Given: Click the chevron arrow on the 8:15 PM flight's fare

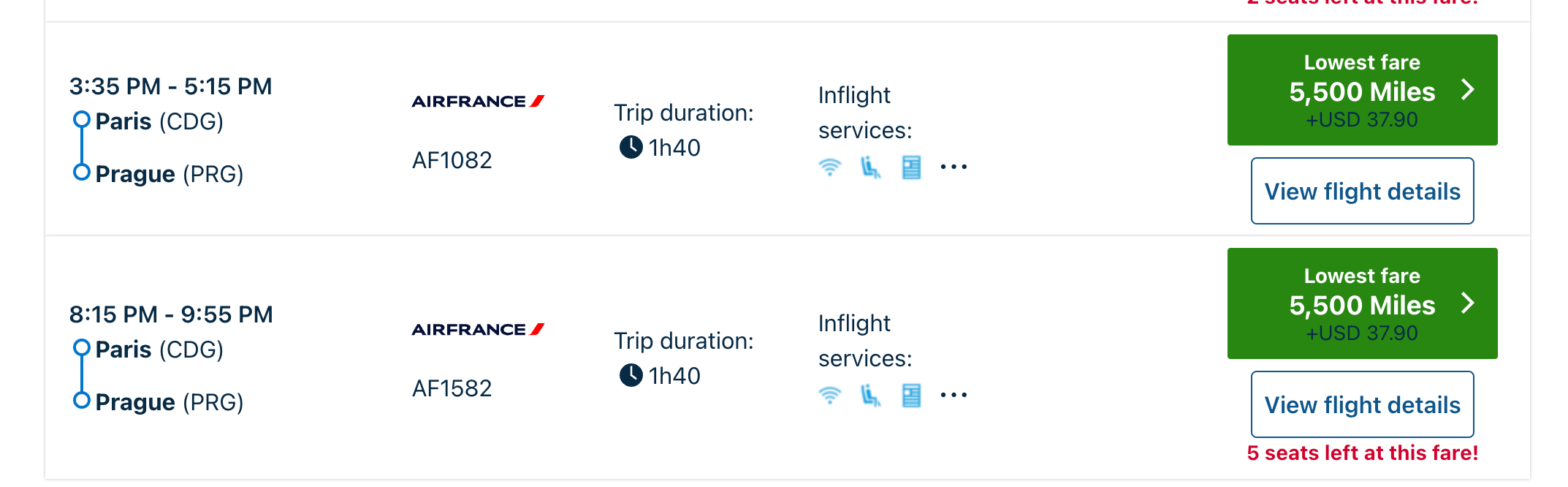Looking at the screenshot, I should [x=1467, y=303].
